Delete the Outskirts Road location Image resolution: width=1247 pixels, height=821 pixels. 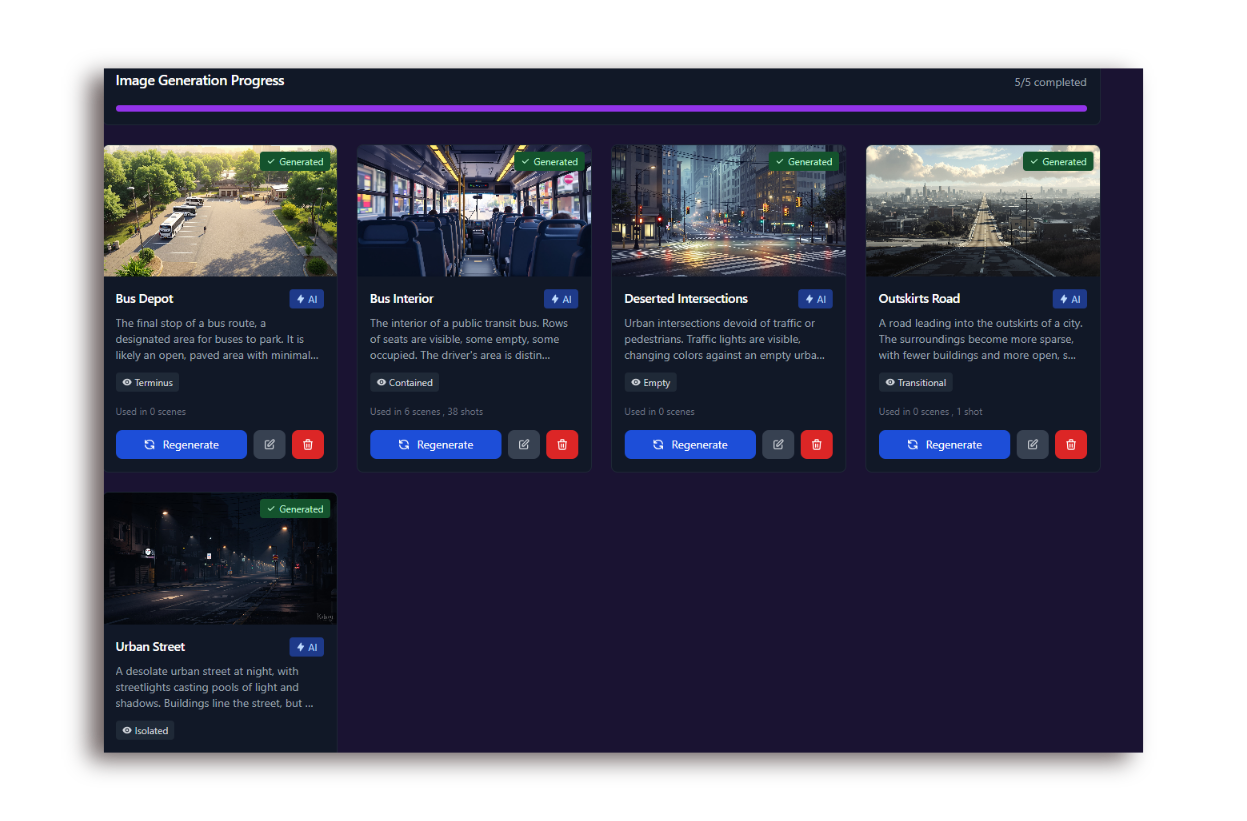pyautogui.click(x=1071, y=445)
